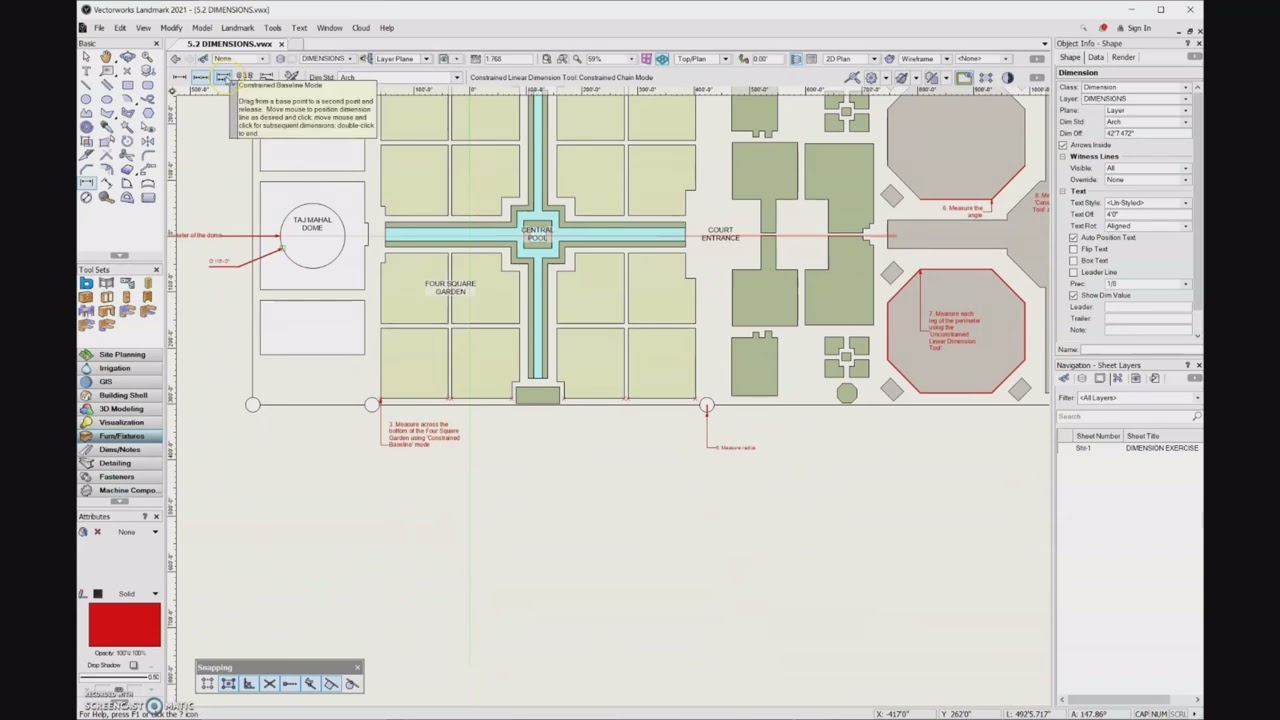Open the Cloud menu
The image size is (1280, 720).
[x=360, y=28]
